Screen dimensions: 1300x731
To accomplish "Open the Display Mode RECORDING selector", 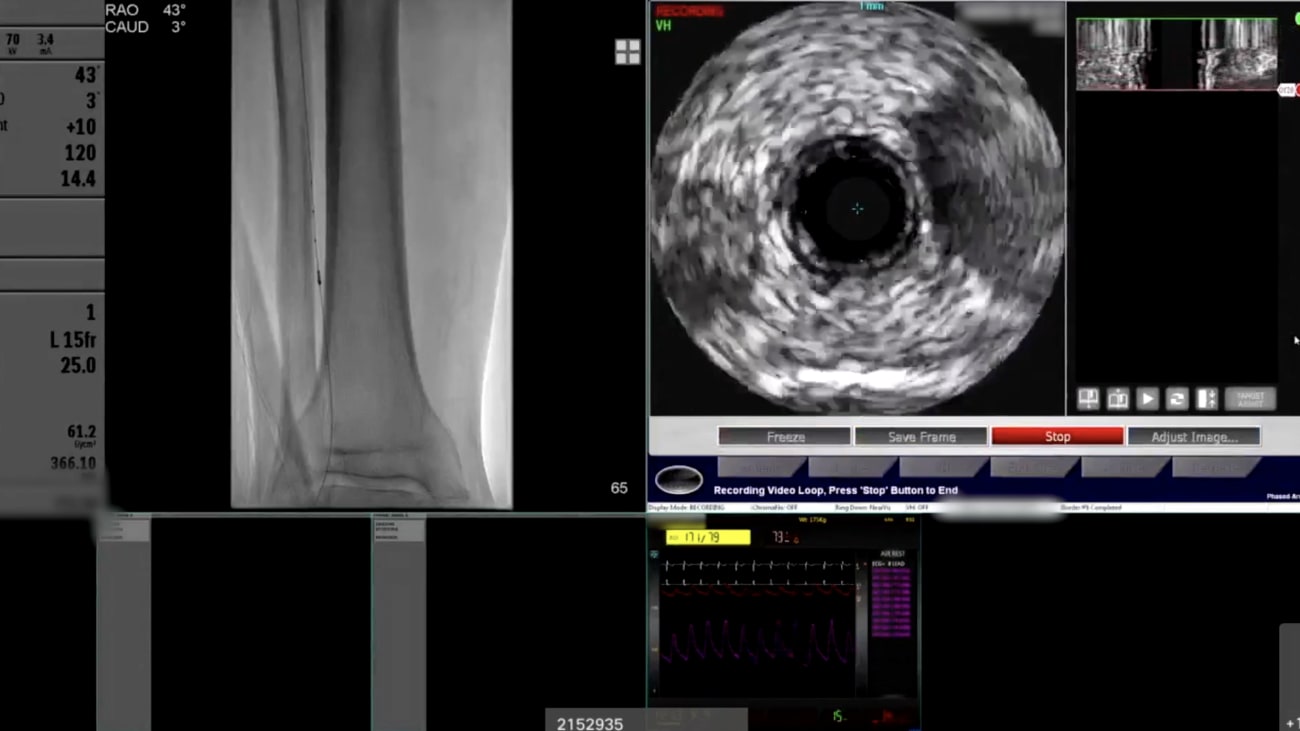I will pyautogui.click(x=685, y=507).
